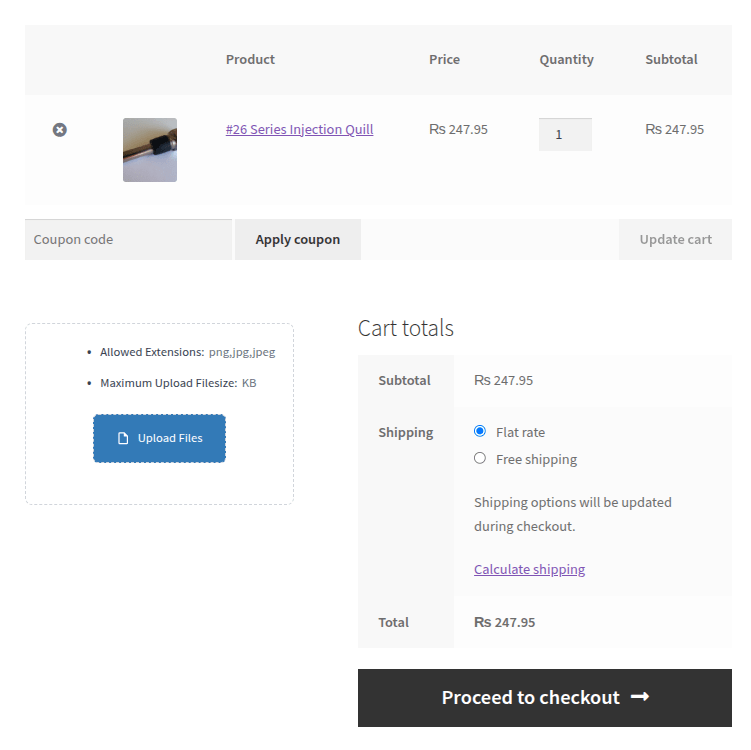Click the Product column header
Screen dimensions: 751x750
(x=250, y=59)
